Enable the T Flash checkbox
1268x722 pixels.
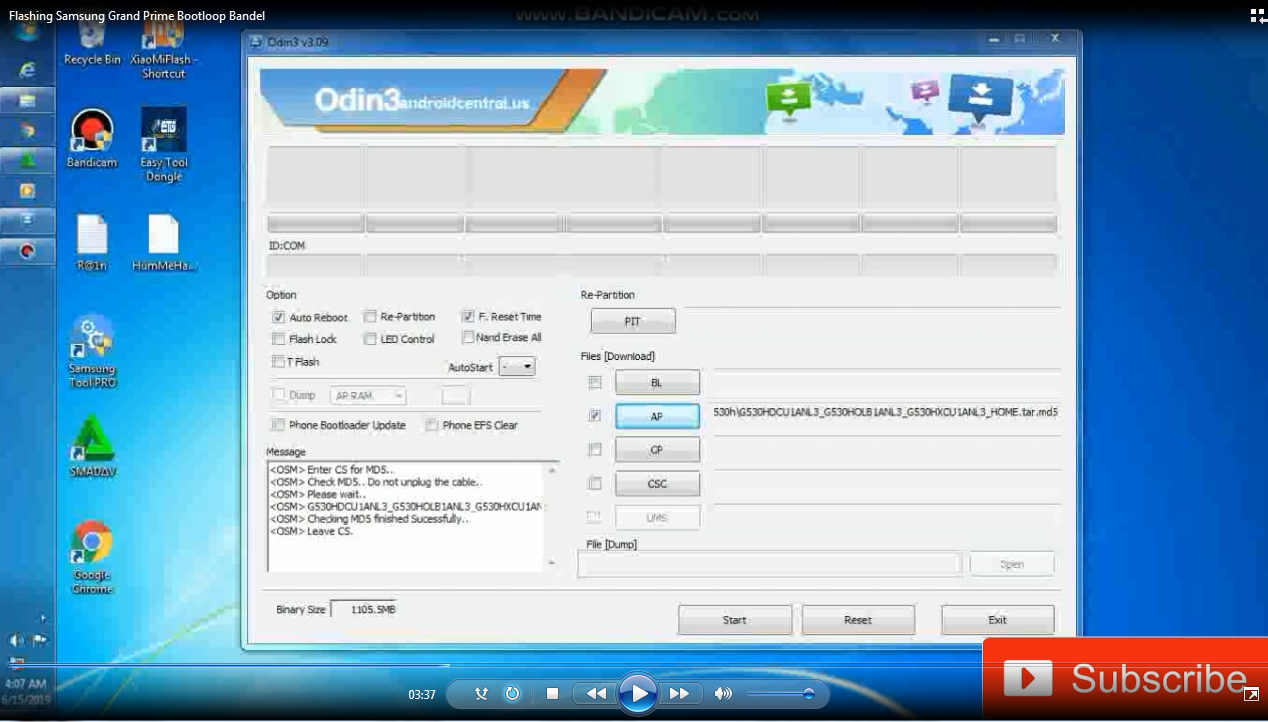tap(278, 361)
